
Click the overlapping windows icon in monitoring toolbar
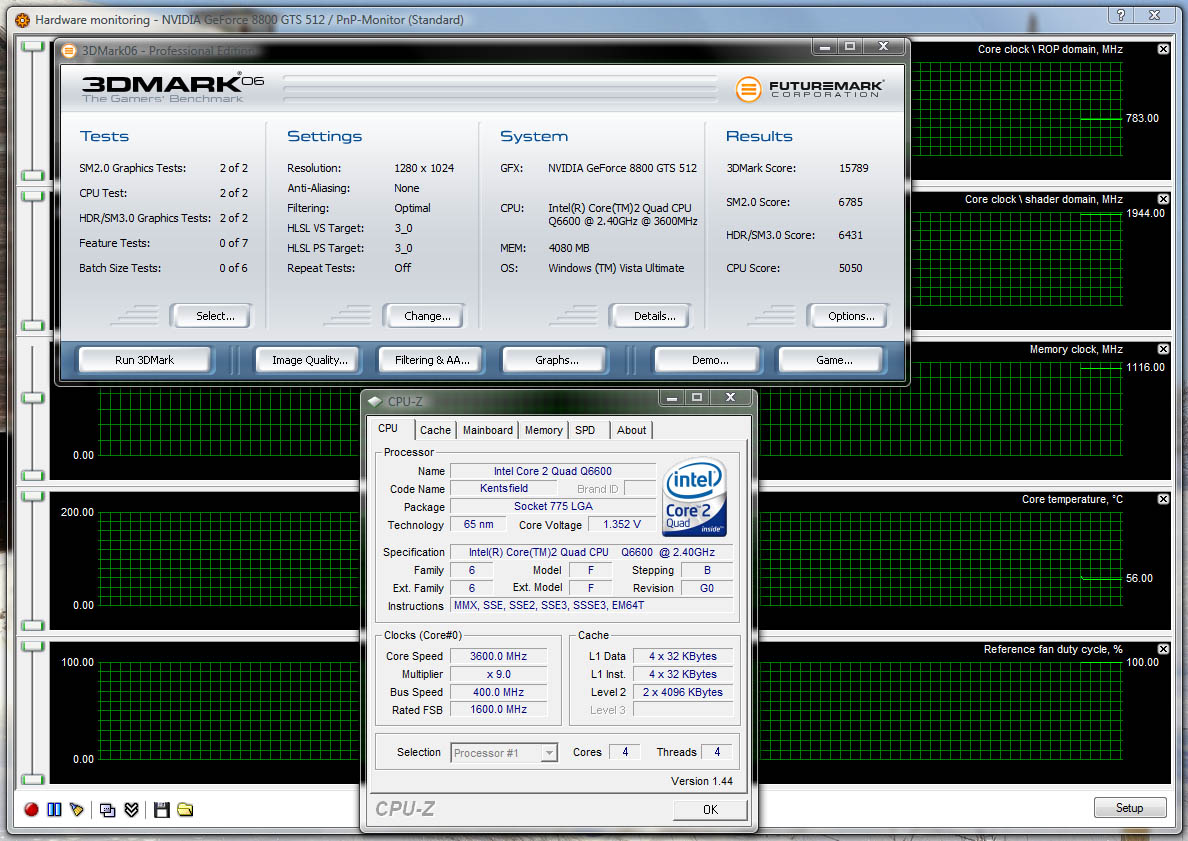108,810
